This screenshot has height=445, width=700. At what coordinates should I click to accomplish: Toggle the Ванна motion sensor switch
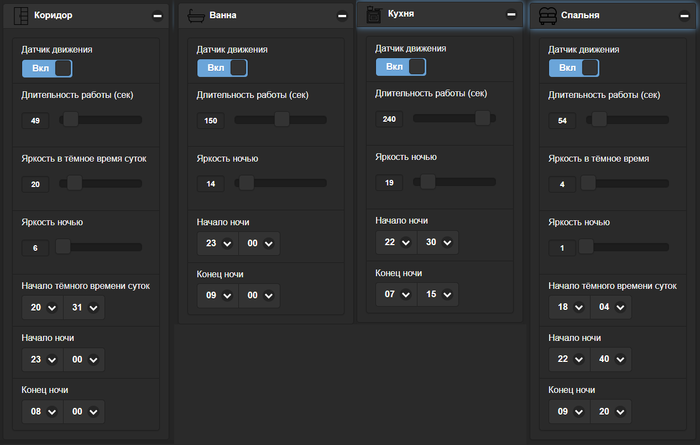point(222,68)
